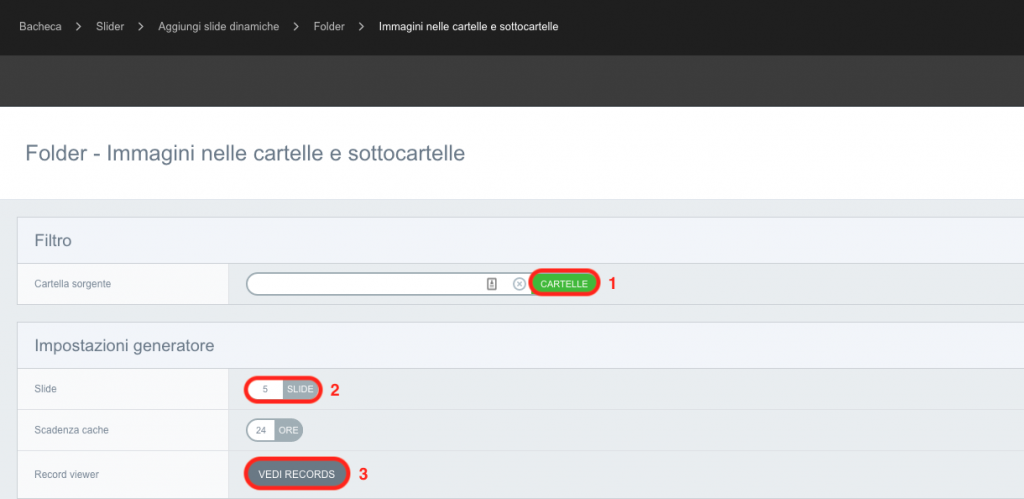
Task: Click the Immagini nelle cartelle e sottocartelle breadcrumb
Action: pyautogui.click(x=468, y=27)
